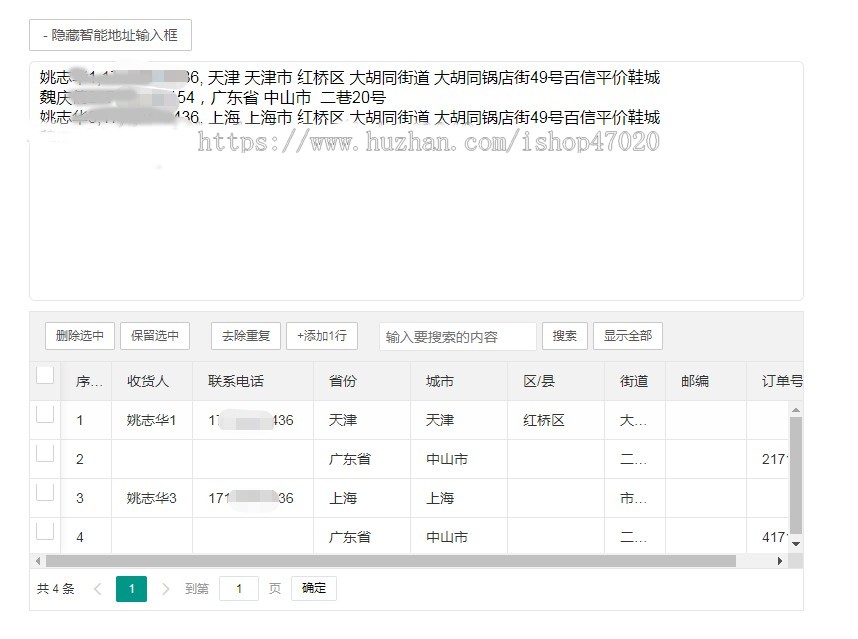This screenshot has width=858, height=639.
Task: Click the 中山市 city cell in row 2
Action: [x=459, y=459]
